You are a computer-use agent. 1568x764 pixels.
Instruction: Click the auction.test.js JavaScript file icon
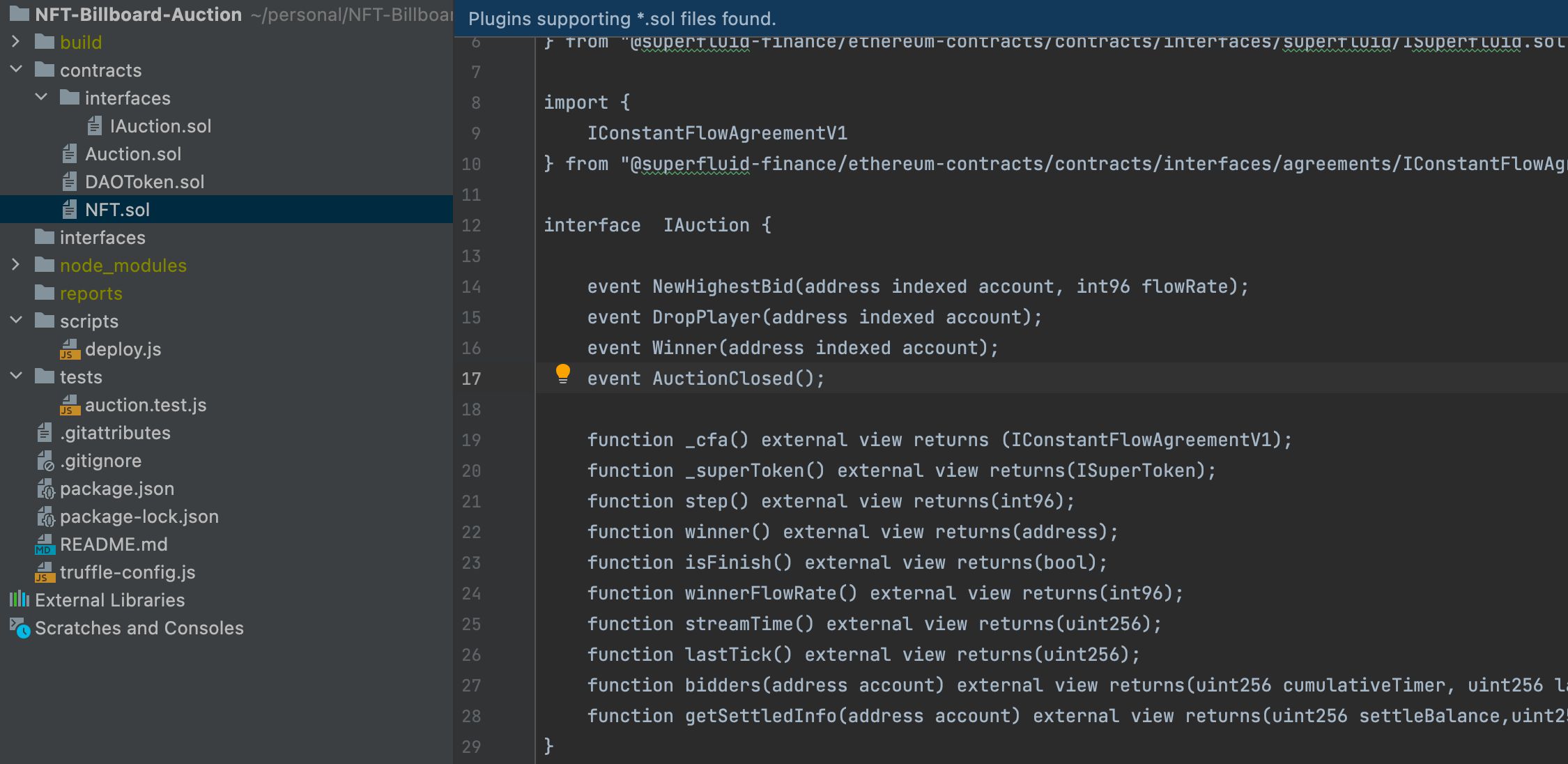pyautogui.click(x=70, y=404)
